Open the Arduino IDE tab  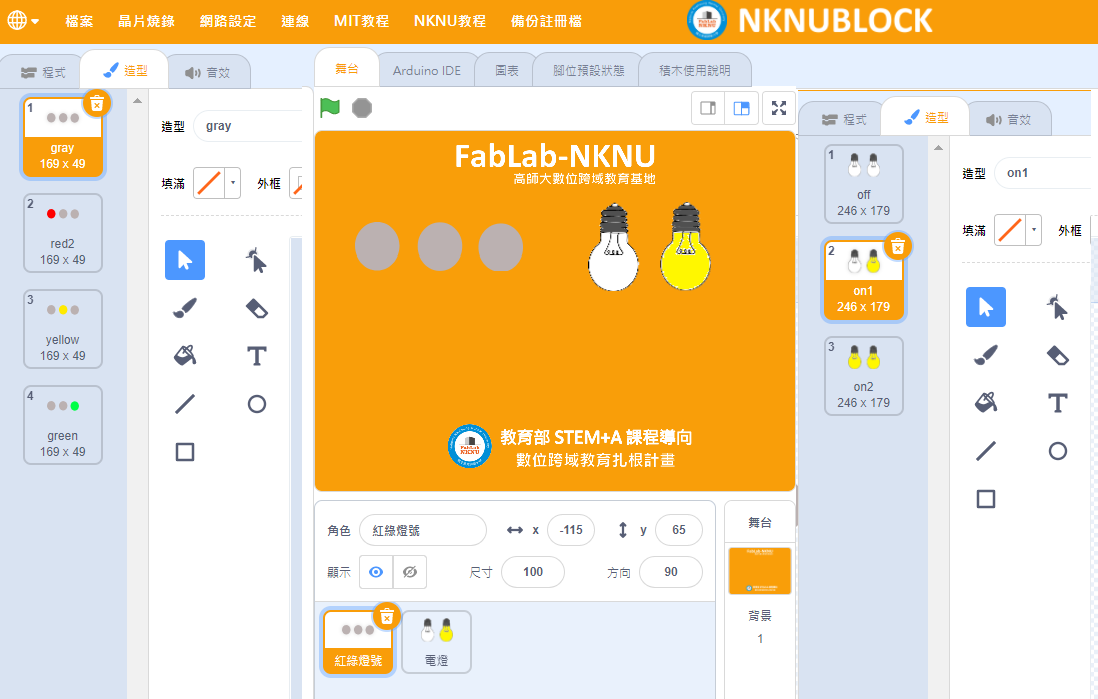pos(426,70)
